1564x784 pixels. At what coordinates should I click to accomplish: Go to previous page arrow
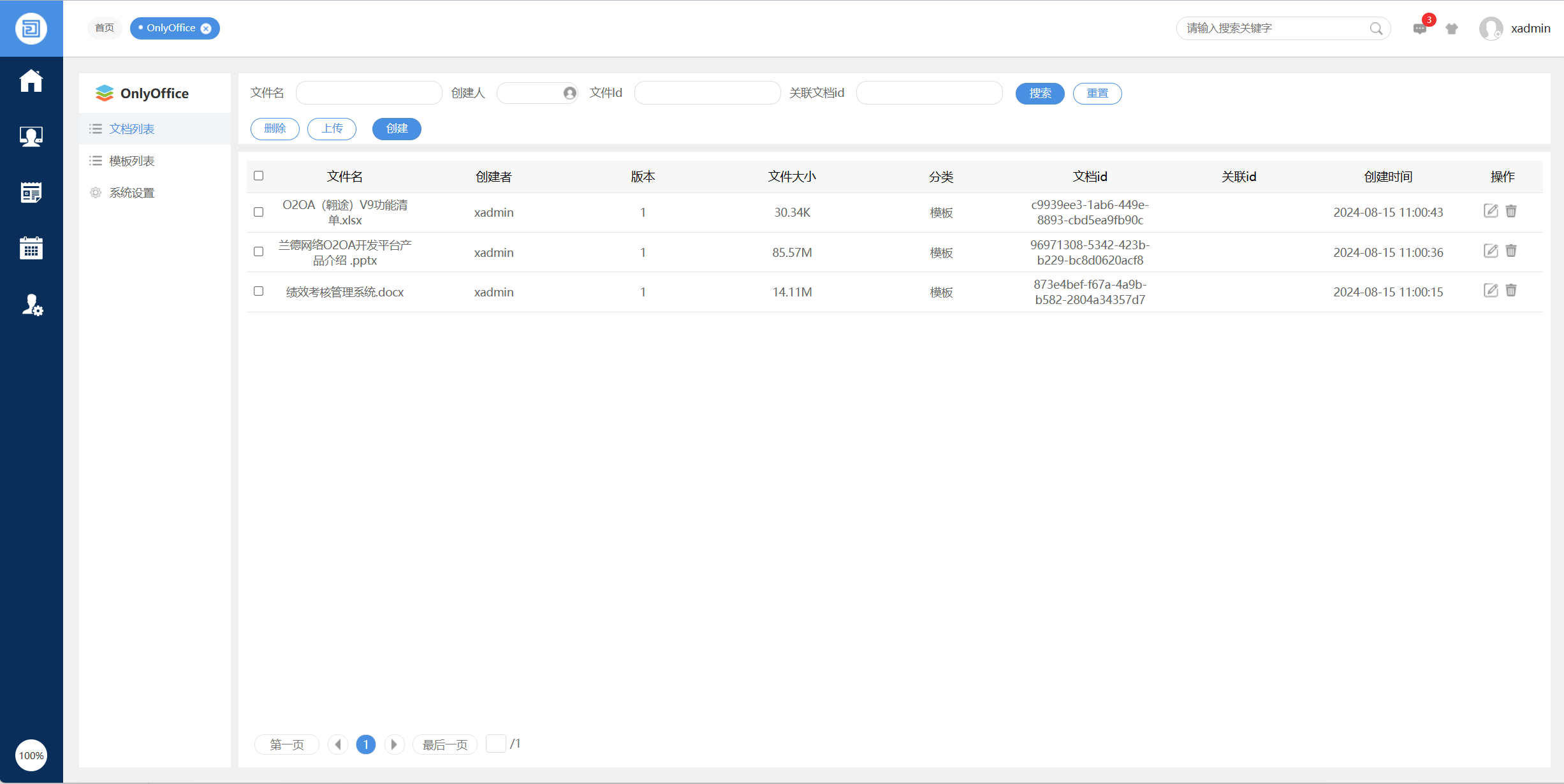338,744
